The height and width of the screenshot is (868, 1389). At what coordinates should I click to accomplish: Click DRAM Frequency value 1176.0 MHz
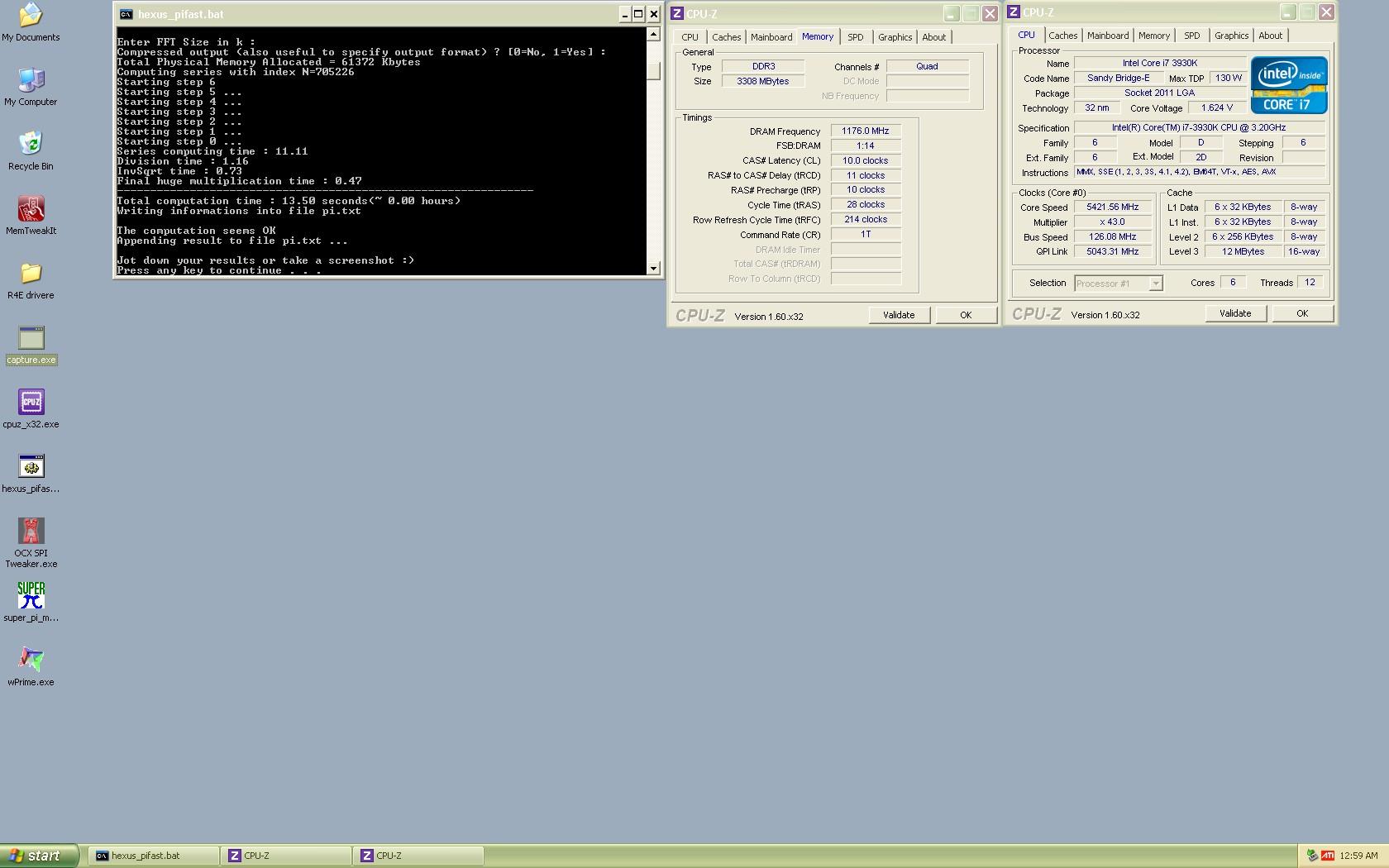point(866,131)
